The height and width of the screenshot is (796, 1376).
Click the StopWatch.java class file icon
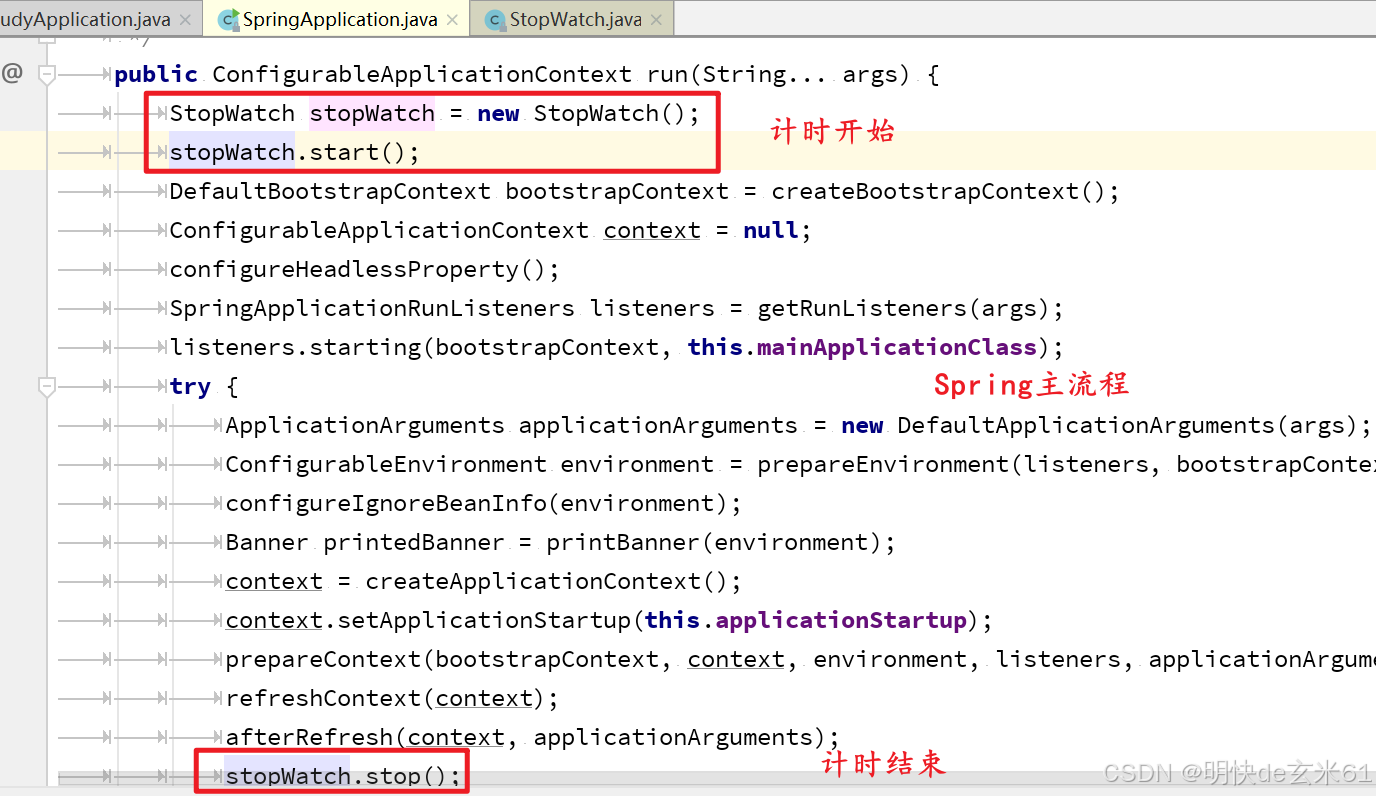tap(494, 19)
